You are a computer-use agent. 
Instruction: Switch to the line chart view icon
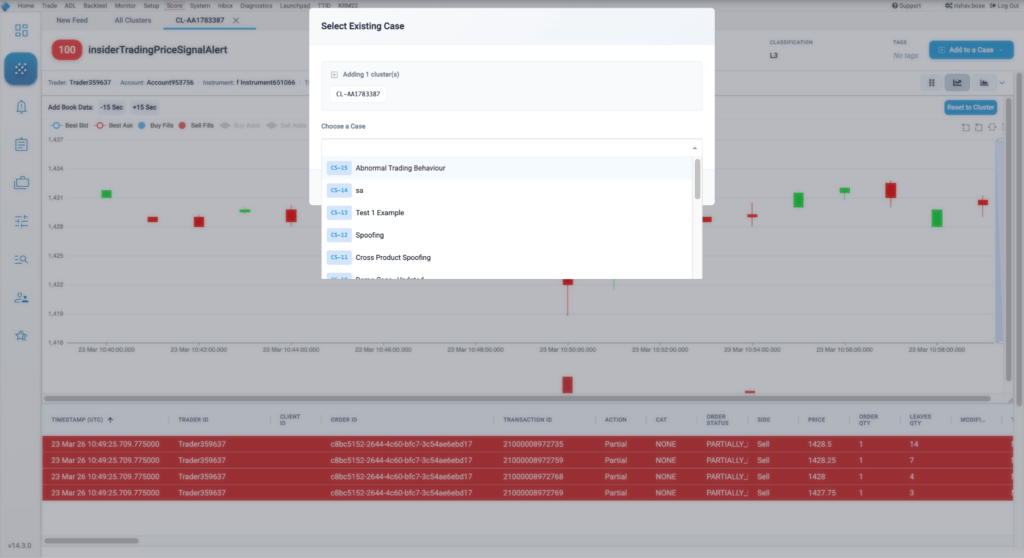point(957,83)
